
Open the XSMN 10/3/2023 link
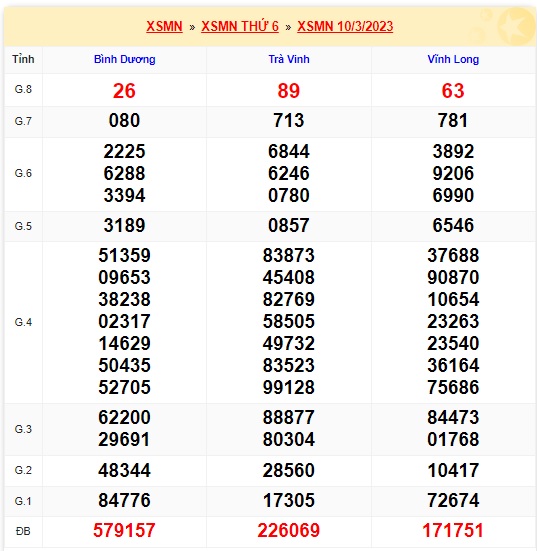tap(345, 26)
